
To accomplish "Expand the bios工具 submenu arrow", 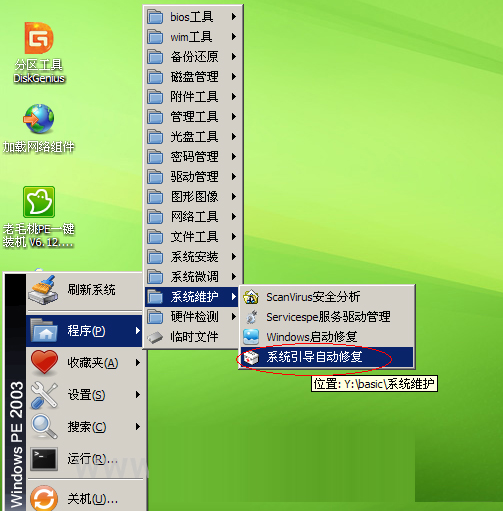I will [x=234, y=17].
